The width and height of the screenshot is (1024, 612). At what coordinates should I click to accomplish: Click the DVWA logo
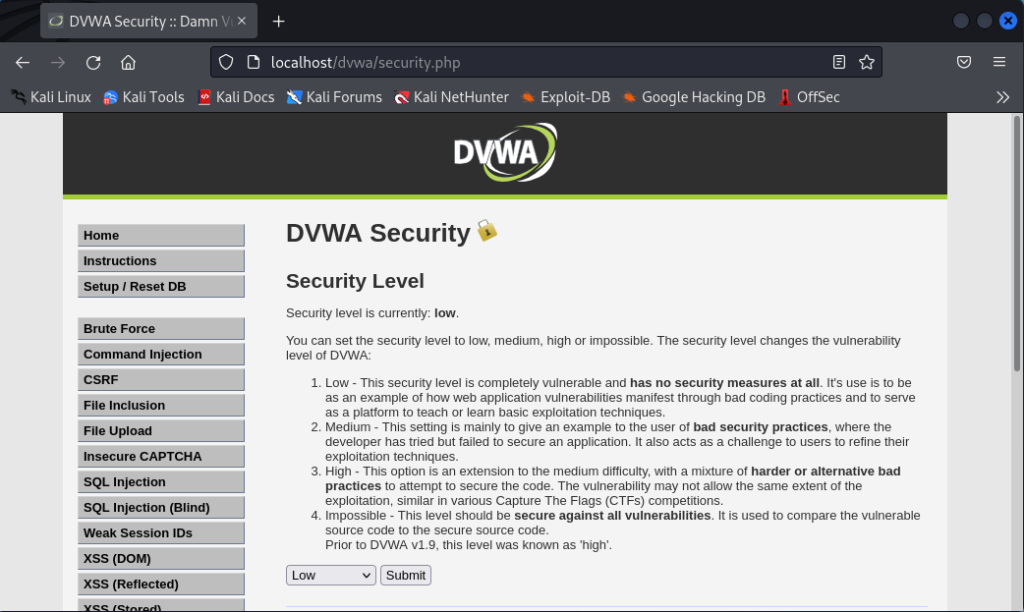tap(505, 153)
